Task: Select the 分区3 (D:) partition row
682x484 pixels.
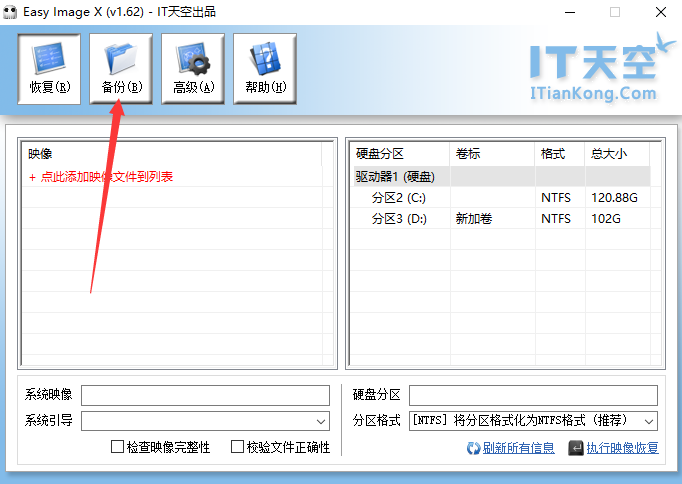Action: [502, 219]
